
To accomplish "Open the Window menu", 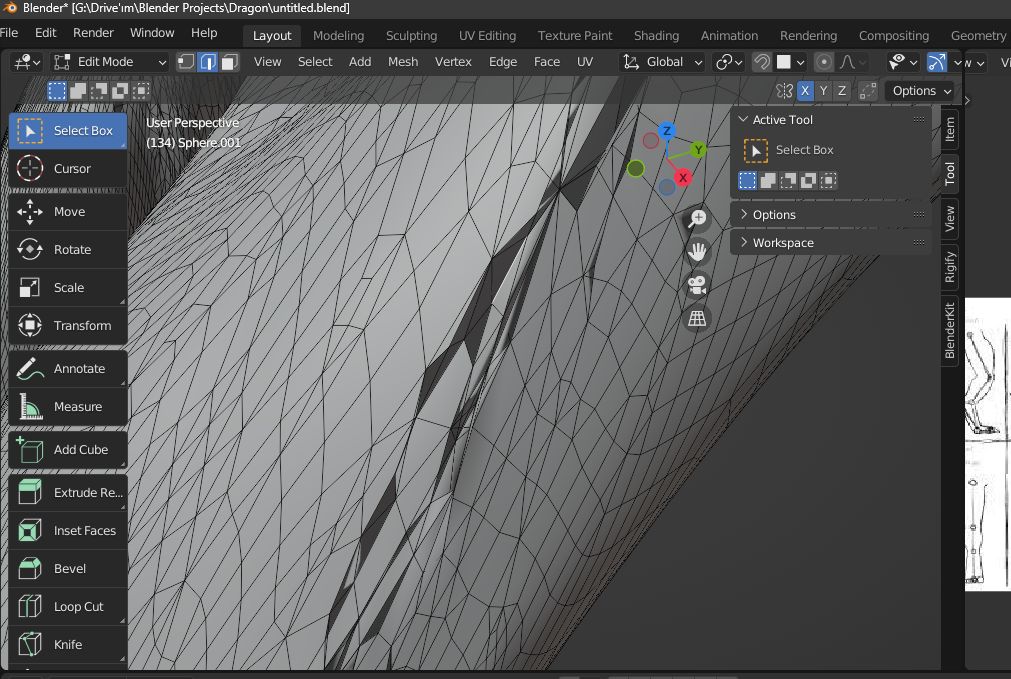I will pyautogui.click(x=152, y=33).
